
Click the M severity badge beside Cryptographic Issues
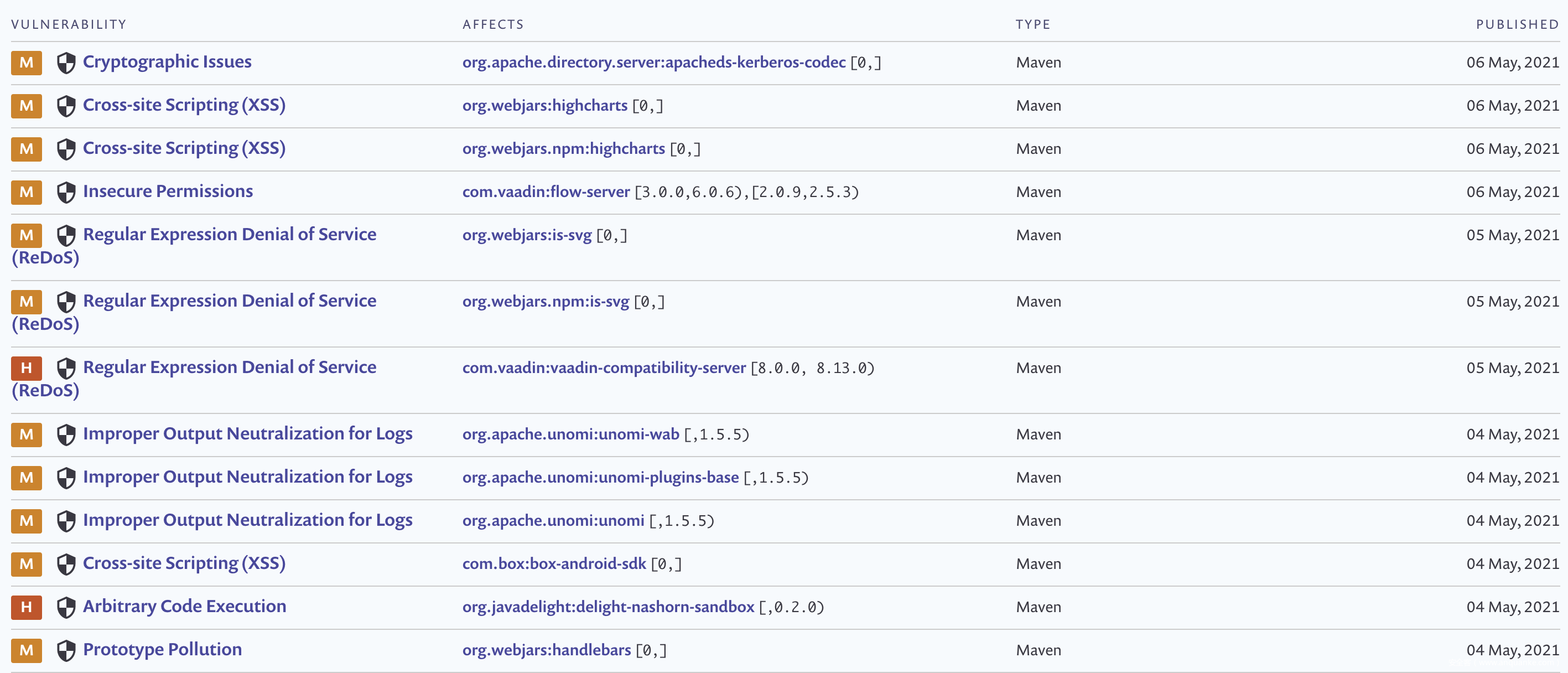pyautogui.click(x=26, y=63)
